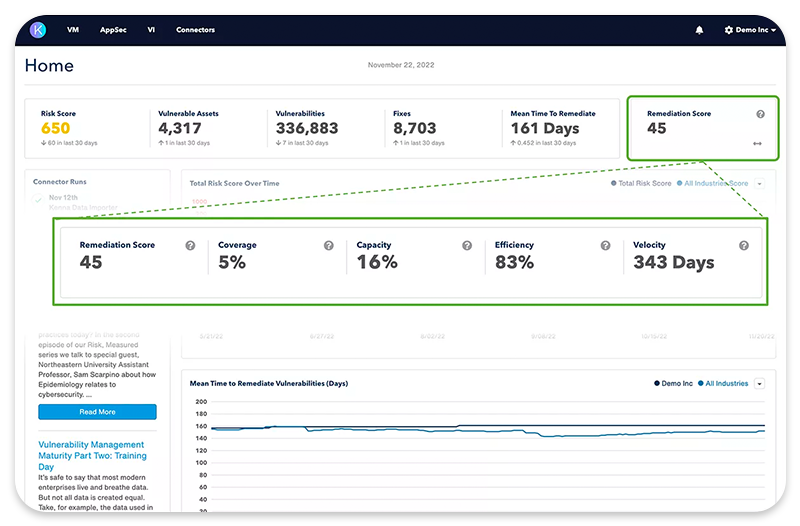This screenshot has height=526, width=800.
Task: Click the Efficiency help icon
Action: (605, 245)
